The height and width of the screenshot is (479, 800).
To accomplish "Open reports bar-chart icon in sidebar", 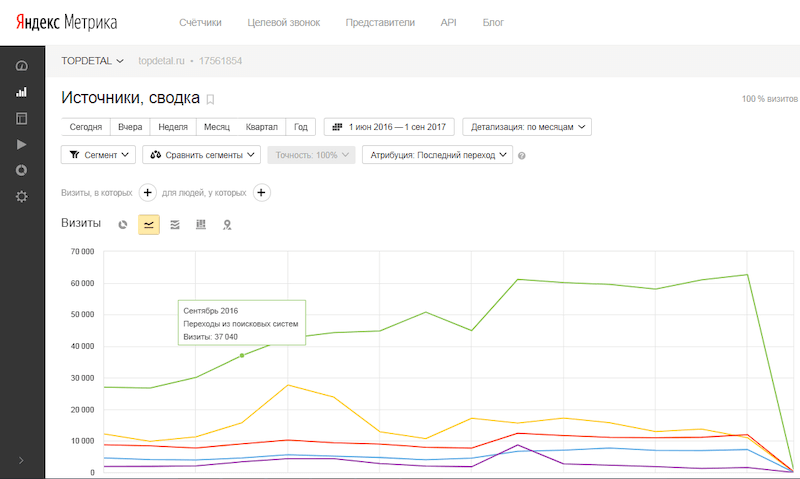I will tap(22, 92).
